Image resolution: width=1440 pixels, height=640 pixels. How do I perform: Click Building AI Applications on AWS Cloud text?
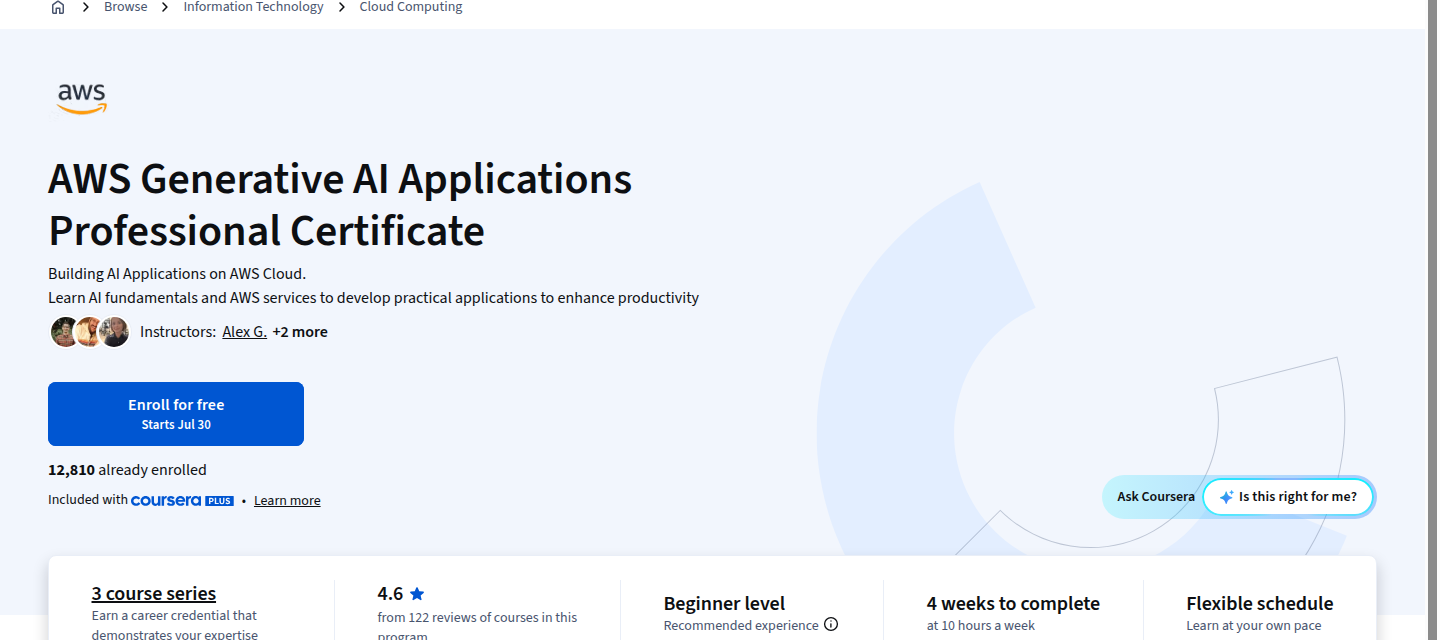[x=177, y=274]
